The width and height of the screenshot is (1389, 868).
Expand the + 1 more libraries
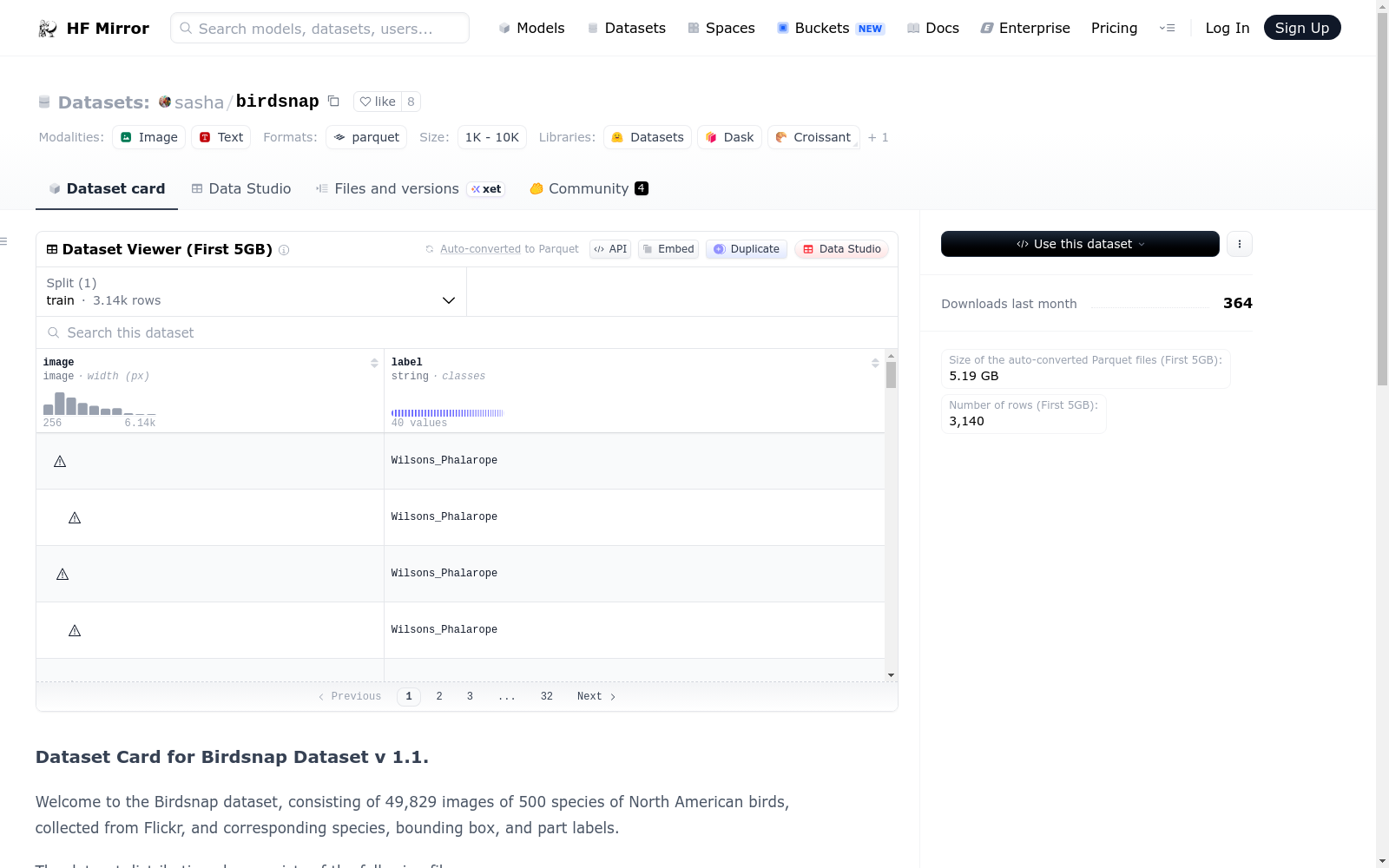879,137
